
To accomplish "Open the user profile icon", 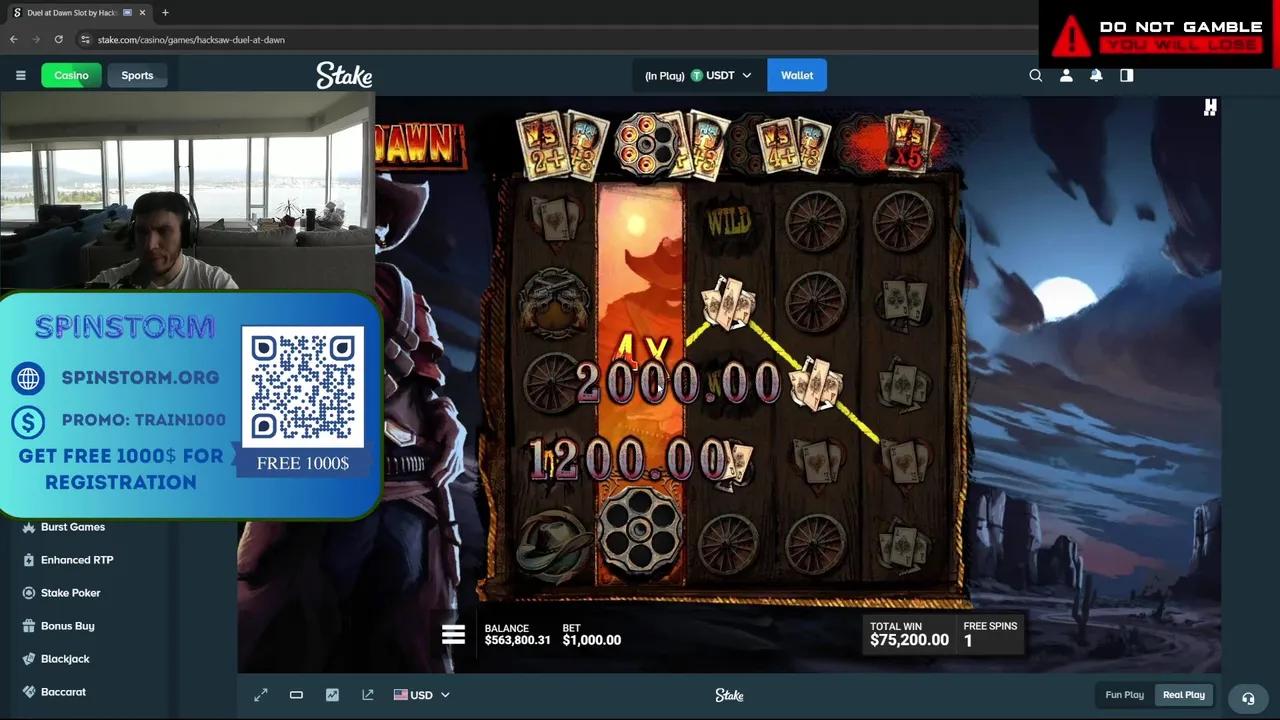I will click(1066, 75).
